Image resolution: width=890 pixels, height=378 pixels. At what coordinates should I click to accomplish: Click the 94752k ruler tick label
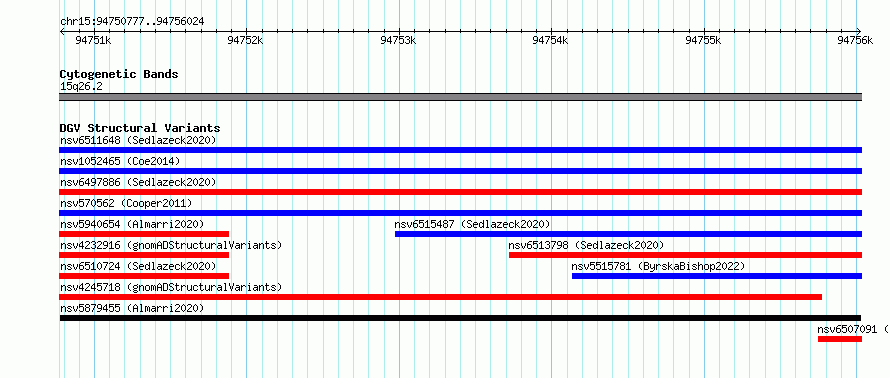tap(245, 40)
